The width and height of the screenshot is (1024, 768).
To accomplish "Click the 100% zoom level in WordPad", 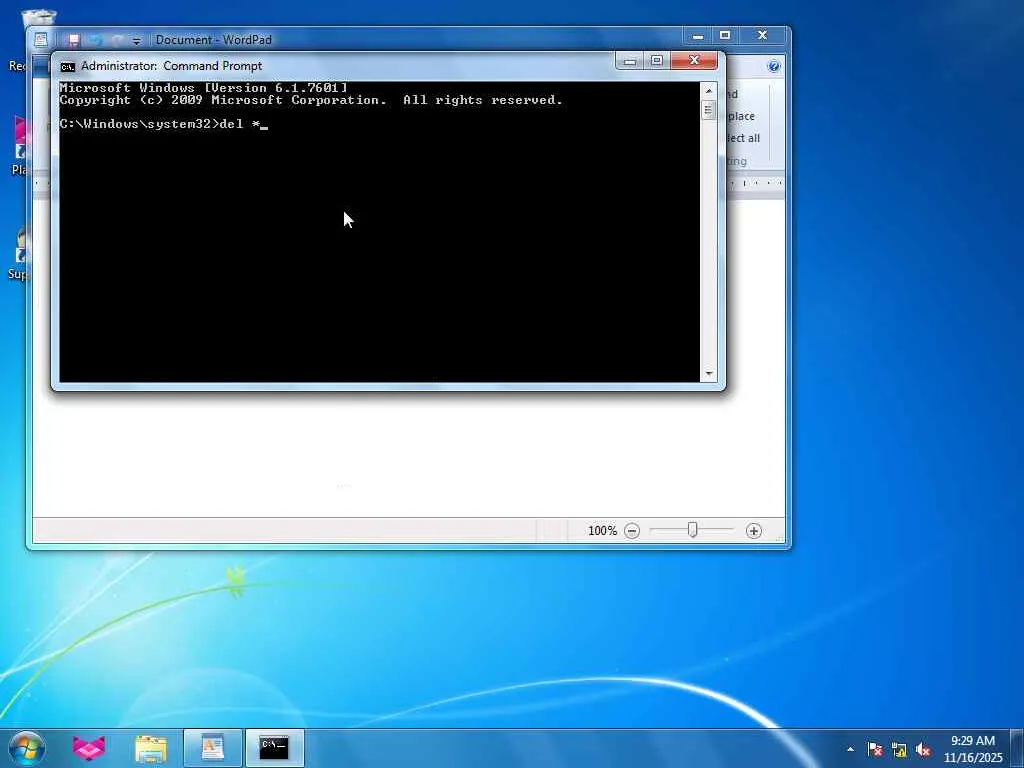I will coord(602,531).
